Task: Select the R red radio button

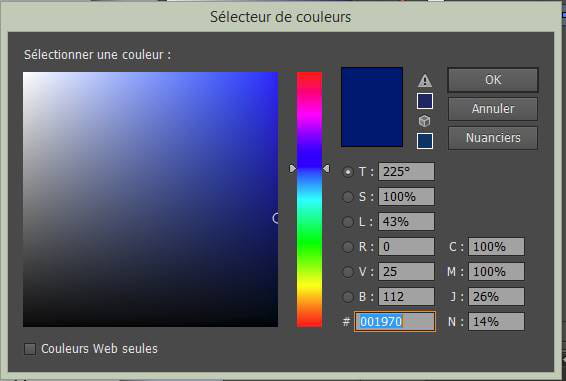Action: tap(348, 247)
